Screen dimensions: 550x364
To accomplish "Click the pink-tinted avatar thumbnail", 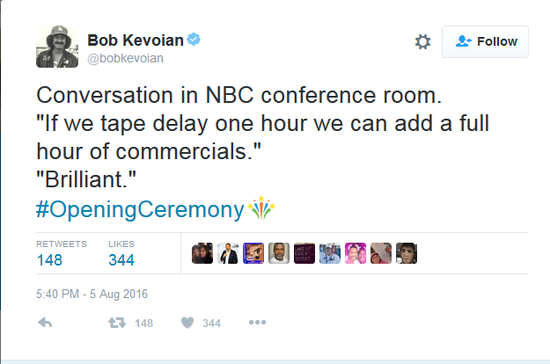I will (355, 253).
